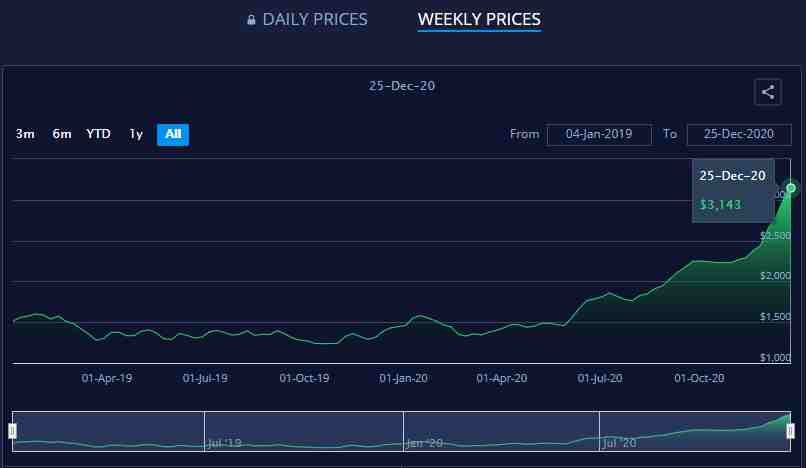Click the left handle of the range navigator
This screenshot has width=806, height=468.
point(13,431)
